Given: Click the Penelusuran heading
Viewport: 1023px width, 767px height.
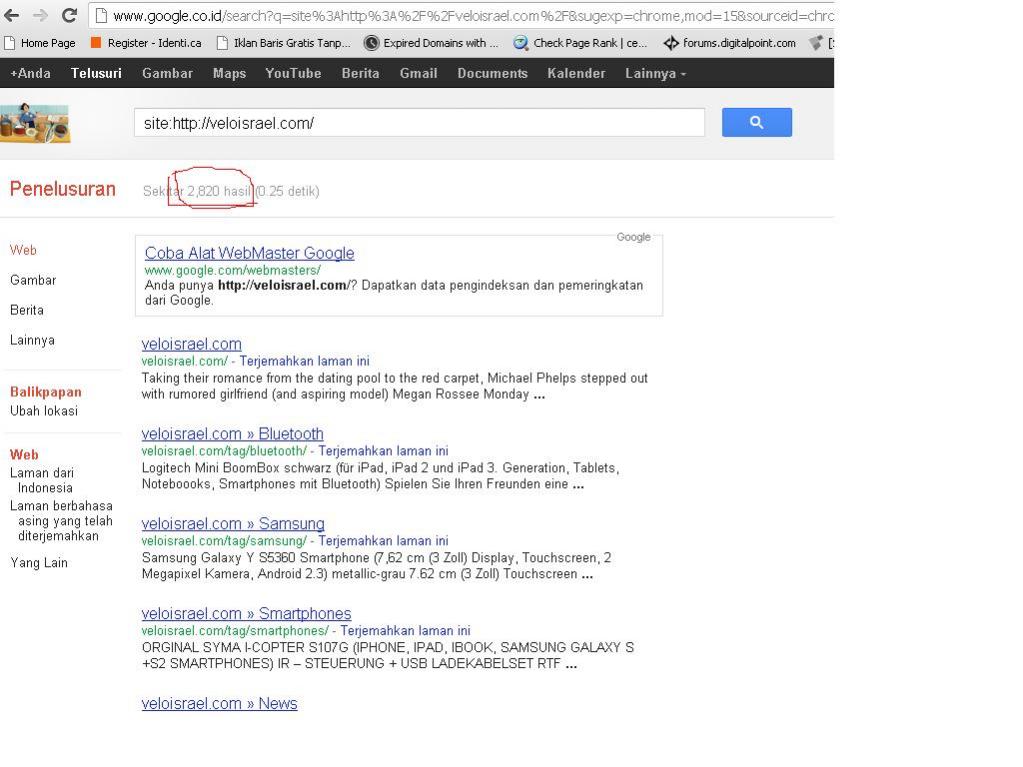Looking at the screenshot, I should pos(63,189).
